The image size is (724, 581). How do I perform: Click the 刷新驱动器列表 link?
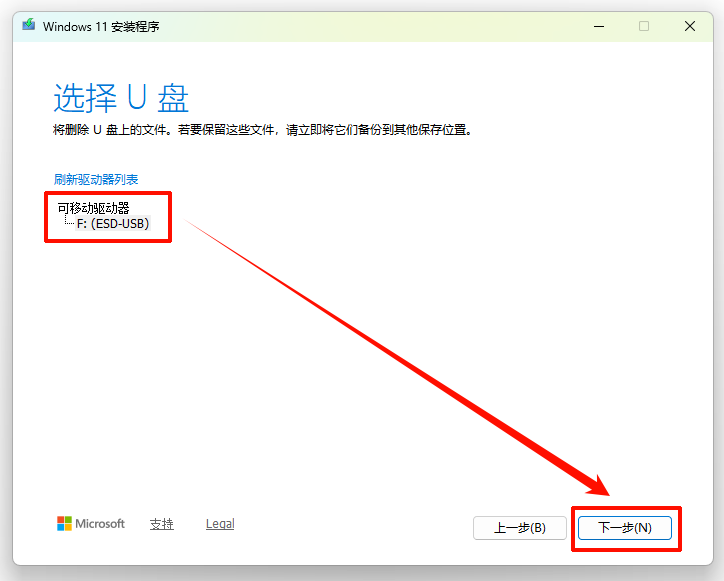96,179
